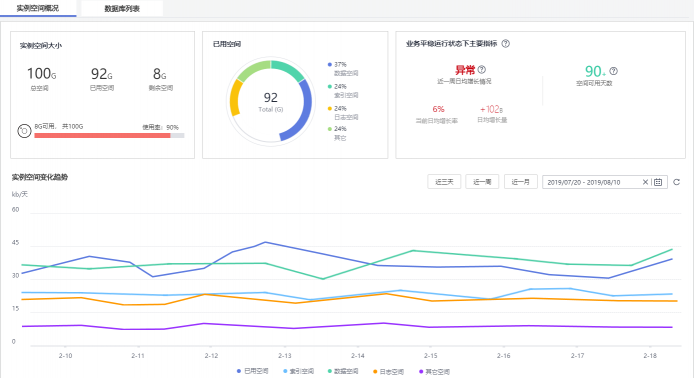Refresh the trend chart
The height and width of the screenshot is (378, 694).
[x=676, y=182]
